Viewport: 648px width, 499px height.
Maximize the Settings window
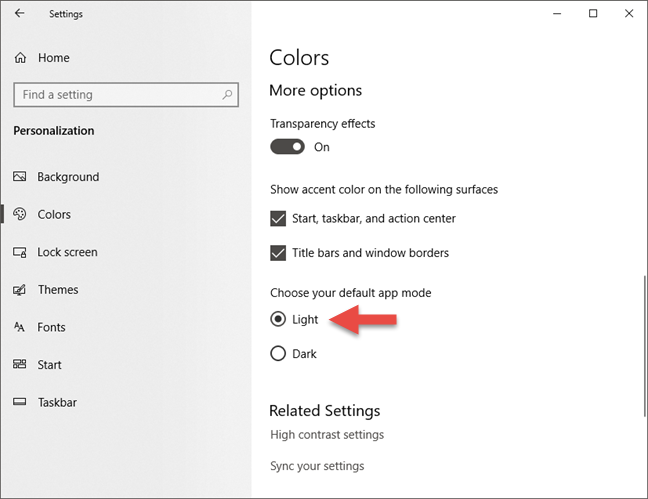tap(593, 14)
